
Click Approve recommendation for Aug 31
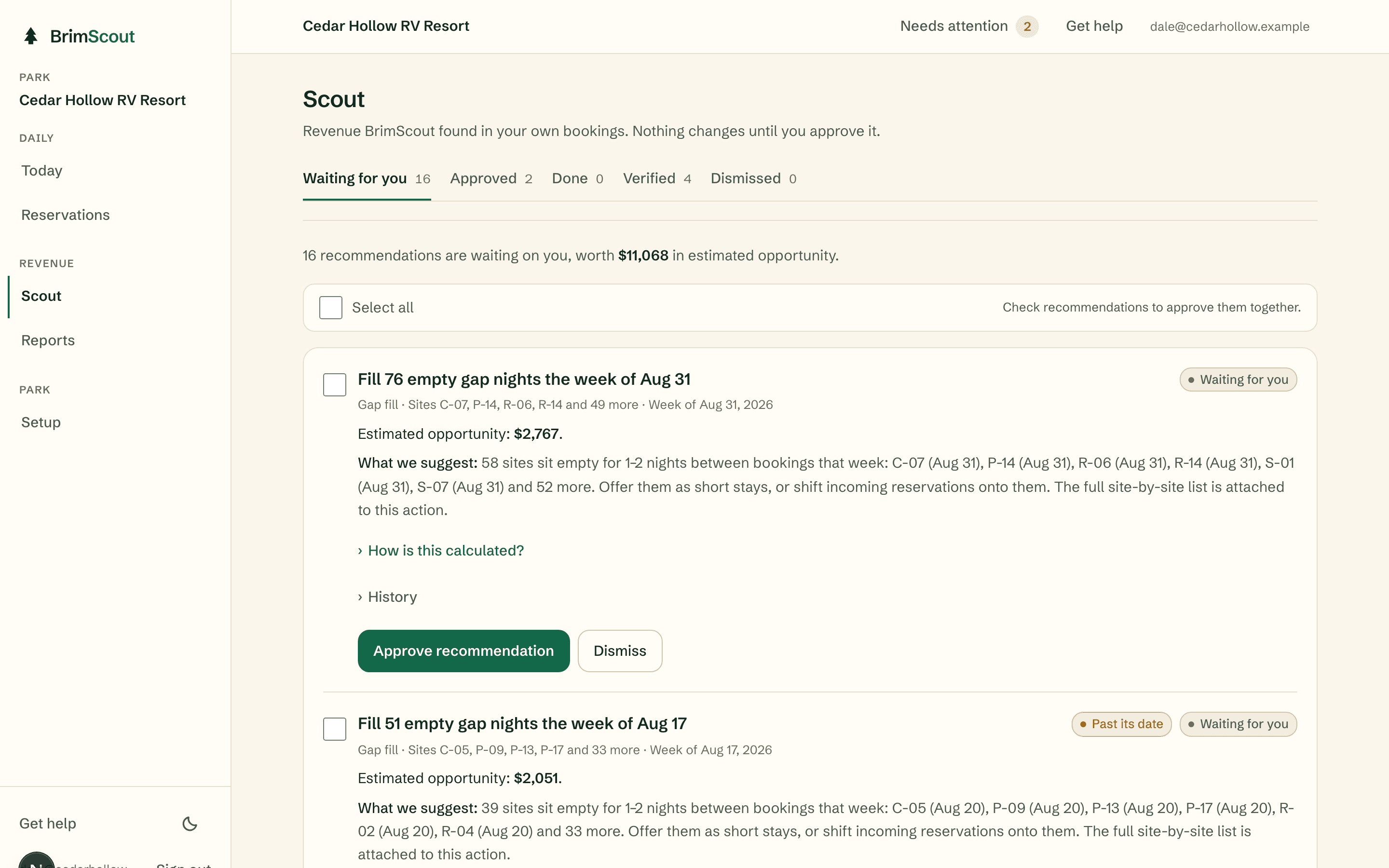pyautogui.click(x=464, y=651)
